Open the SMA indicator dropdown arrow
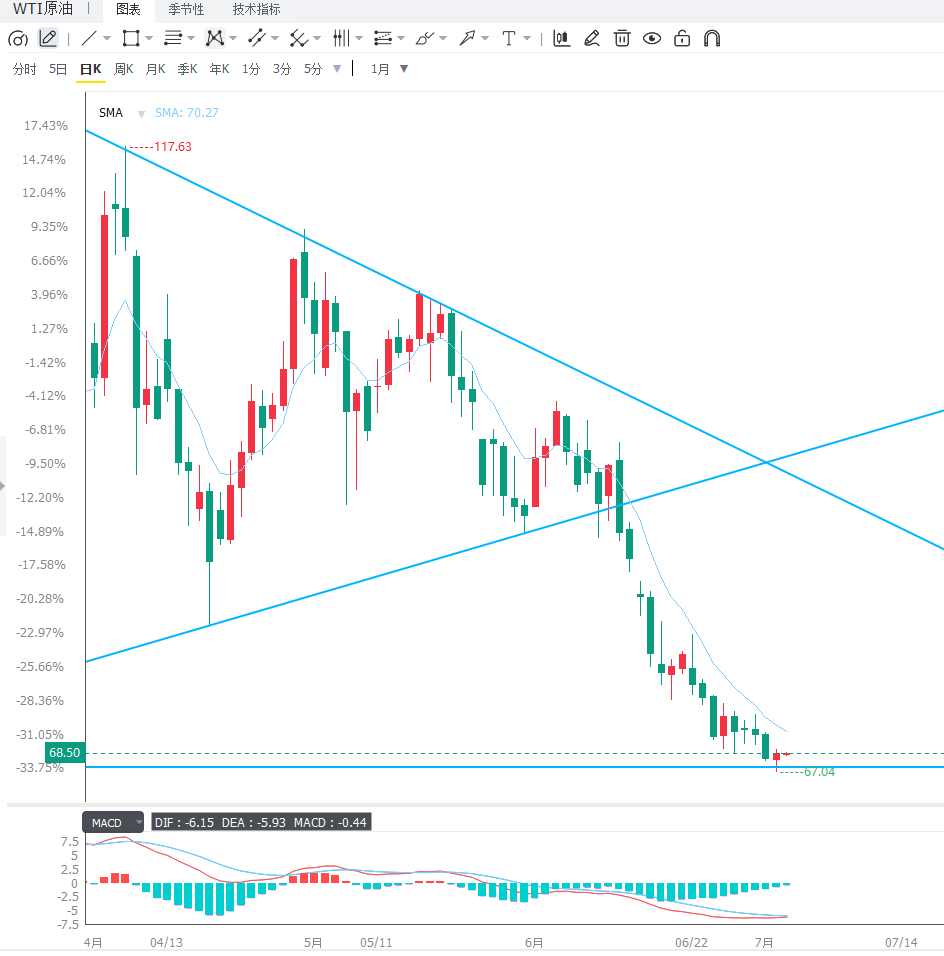The image size is (944, 956). [141, 114]
